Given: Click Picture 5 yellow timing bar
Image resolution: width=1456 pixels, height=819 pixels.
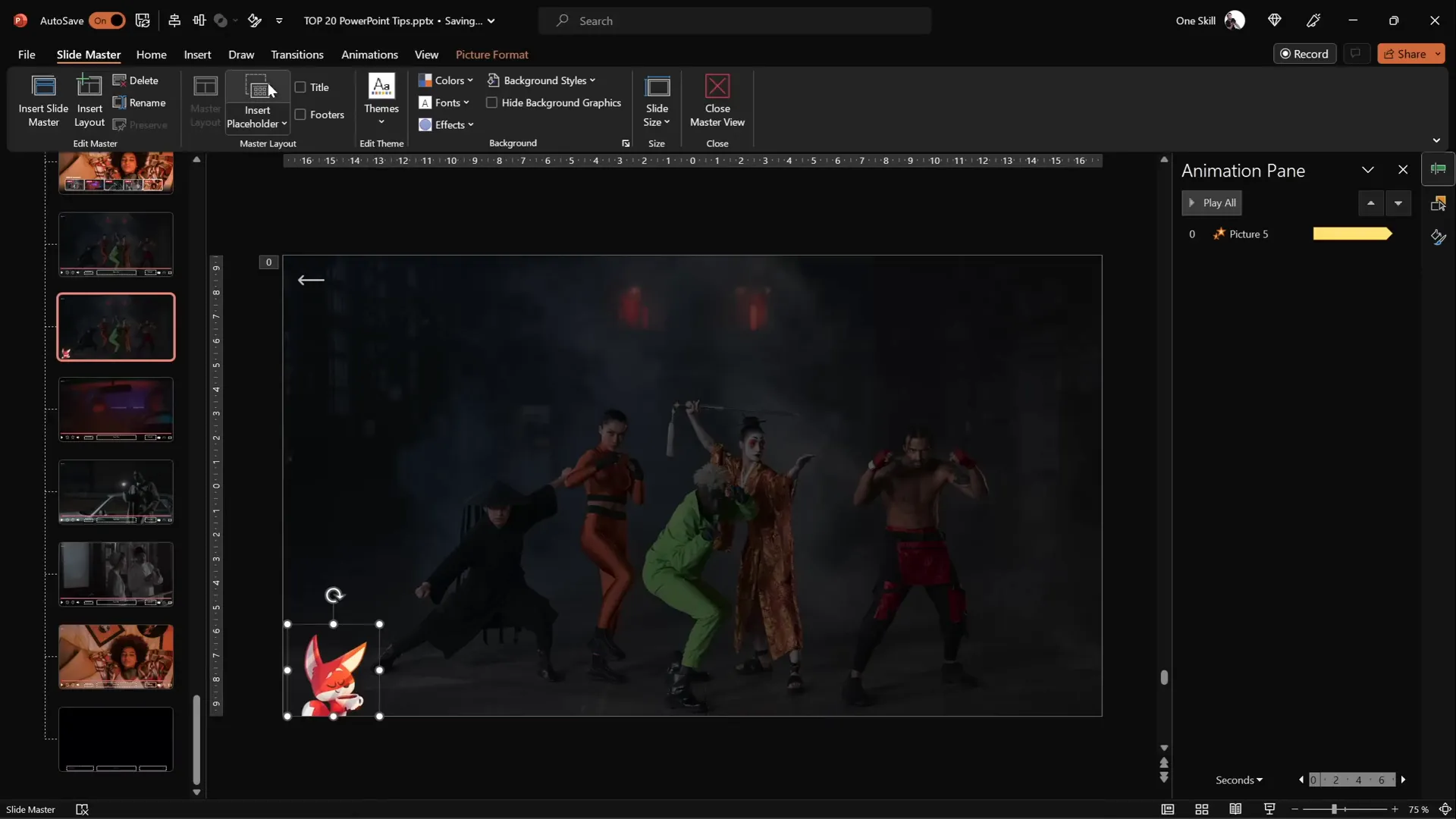Looking at the screenshot, I should point(1352,234).
